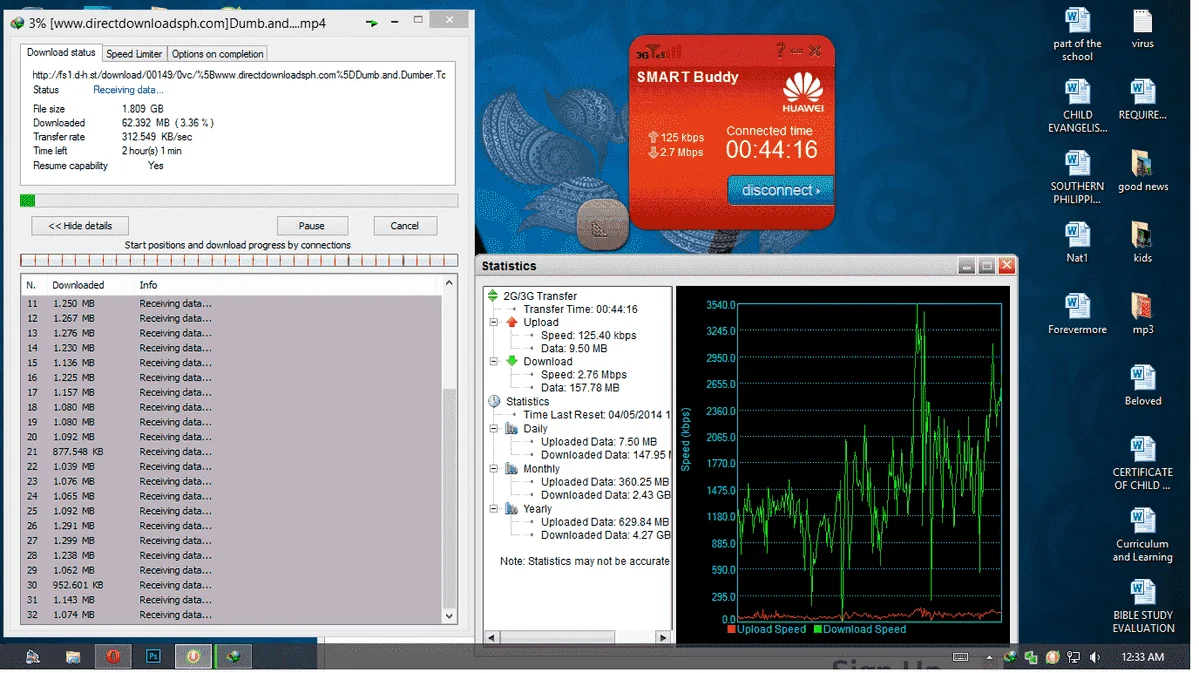Viewport: 1199px width, 673px height.
Task: Open the Options on completion tab
Action: click(x=217, y=54)
